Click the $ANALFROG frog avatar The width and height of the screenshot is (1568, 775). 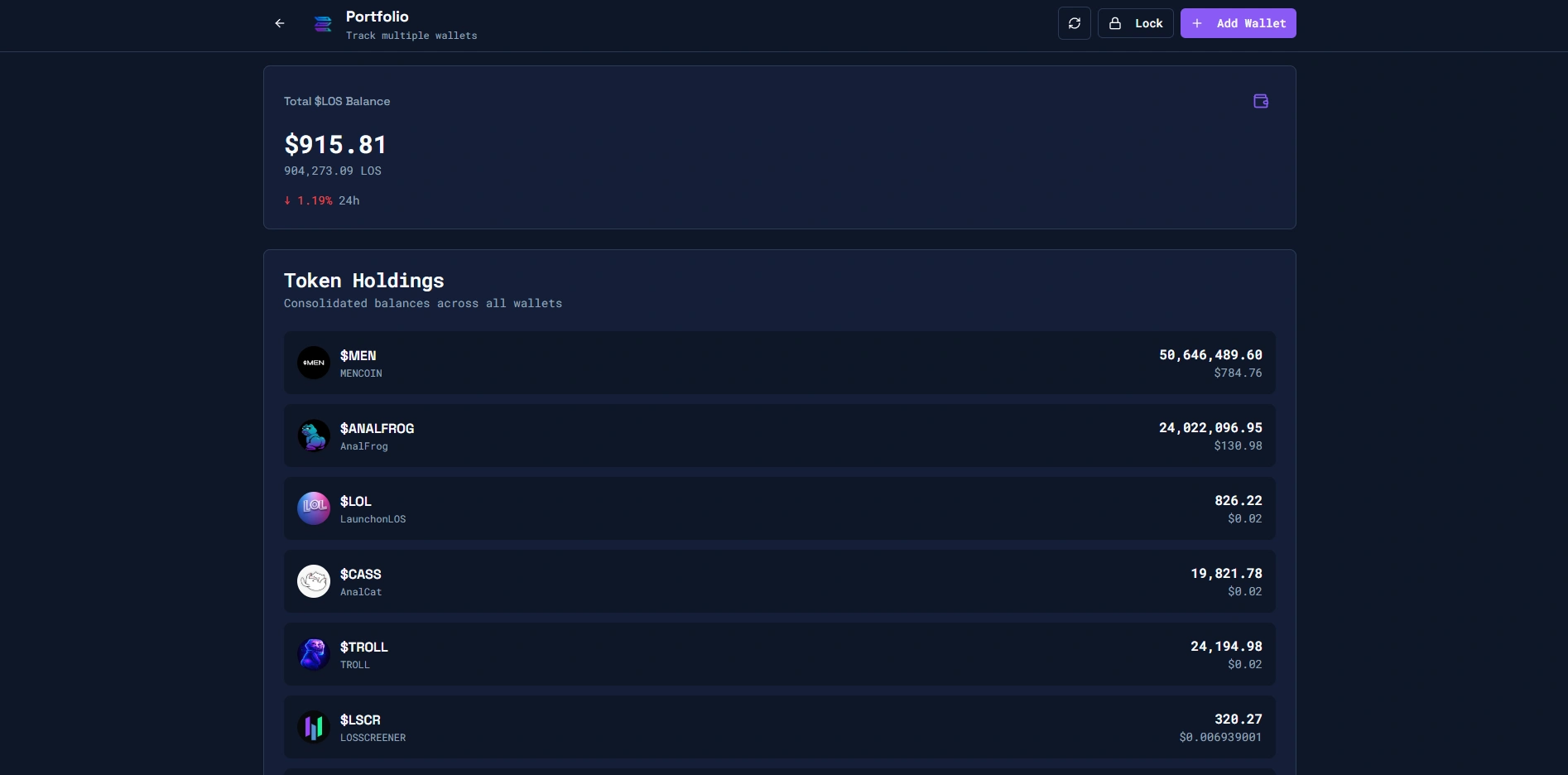click(x=314, y=436)
